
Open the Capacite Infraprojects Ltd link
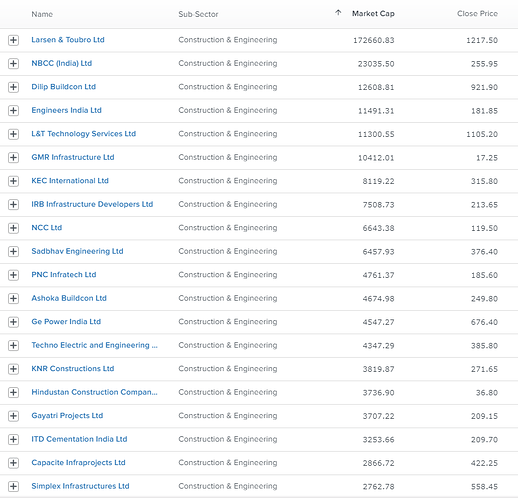click(78, 463)
